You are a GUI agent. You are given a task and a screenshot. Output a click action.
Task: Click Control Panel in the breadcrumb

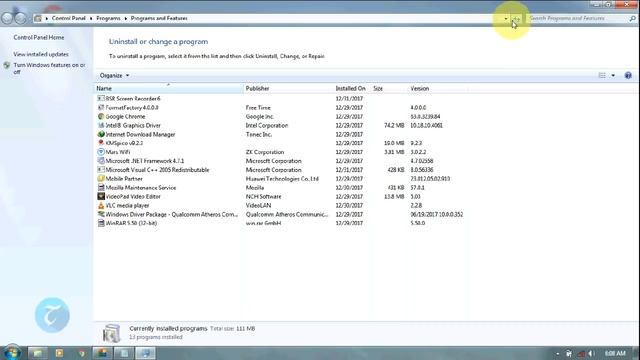click(x=69, y=18)
